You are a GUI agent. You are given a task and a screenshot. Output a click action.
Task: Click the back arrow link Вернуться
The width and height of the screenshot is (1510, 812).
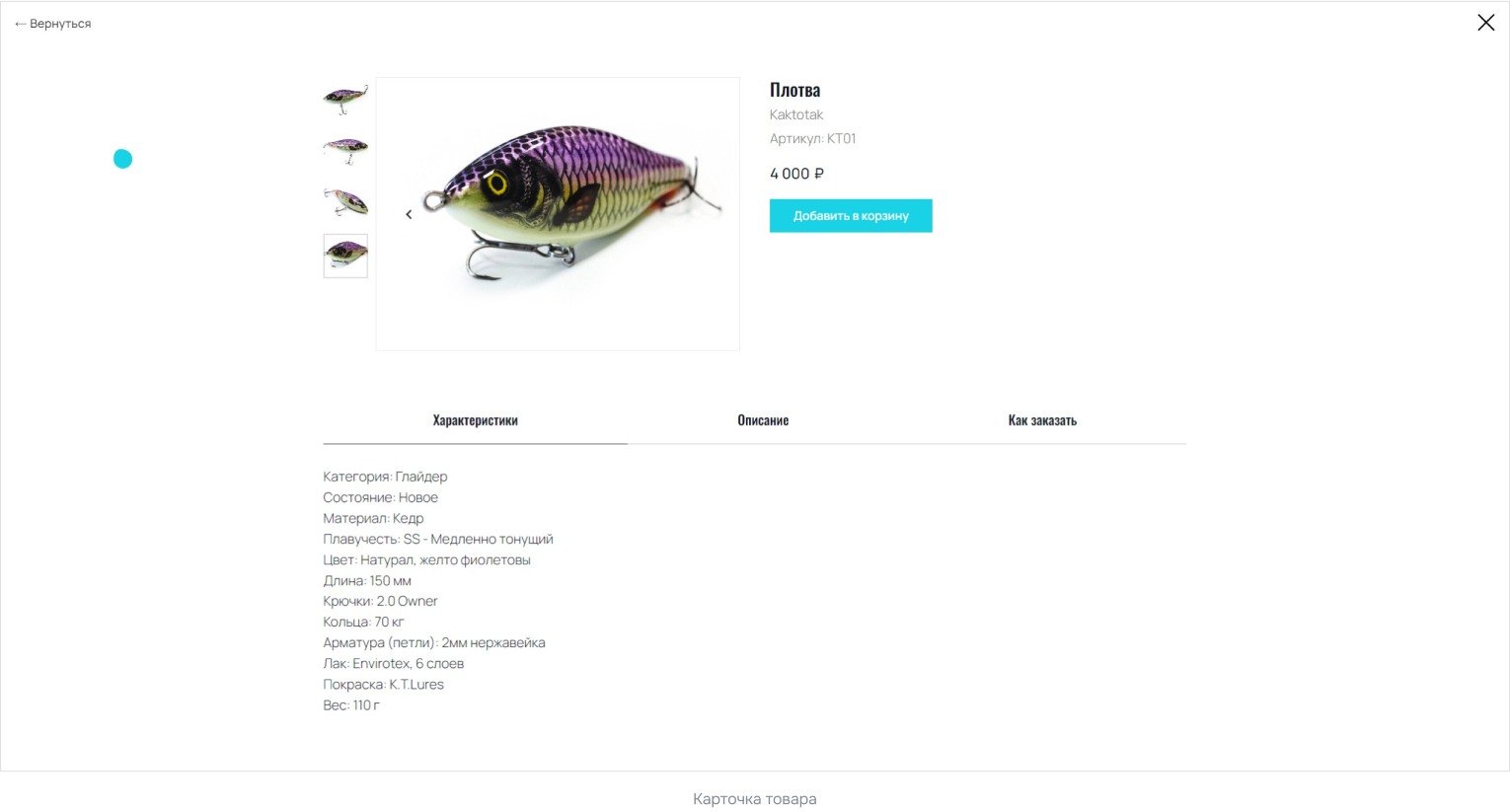53,24
